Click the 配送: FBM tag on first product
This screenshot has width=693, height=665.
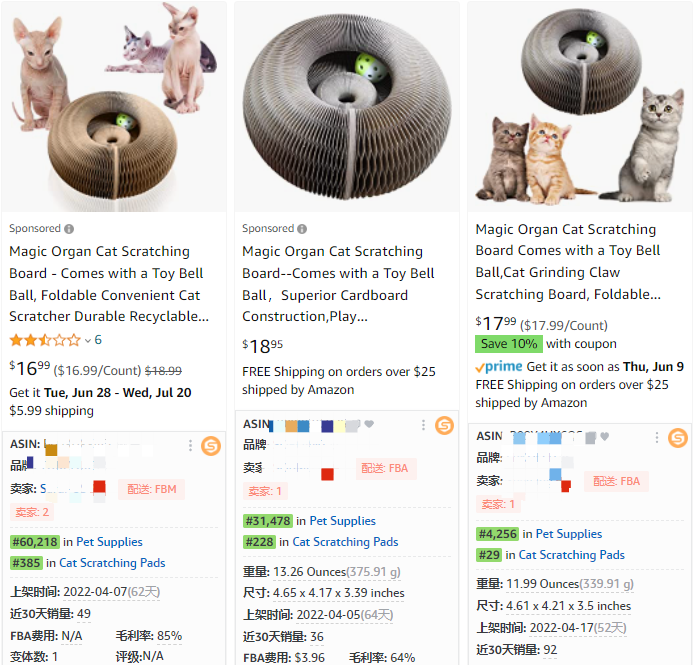(152, 489)
